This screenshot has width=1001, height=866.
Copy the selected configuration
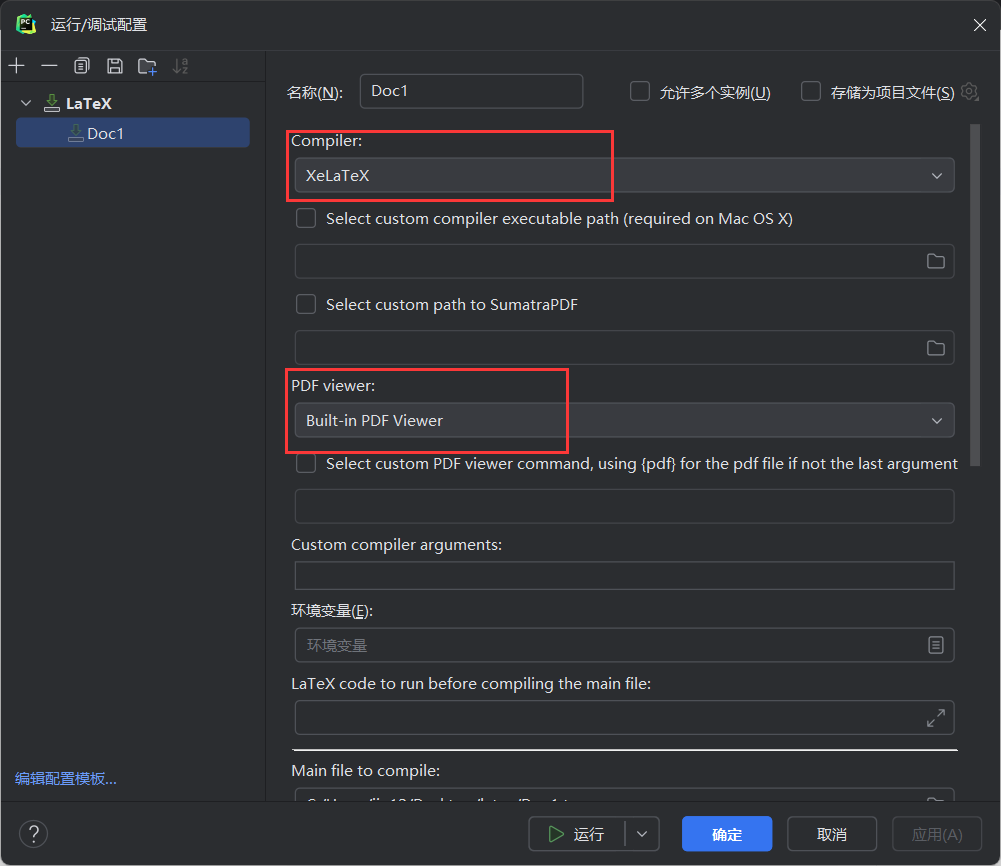82,66
